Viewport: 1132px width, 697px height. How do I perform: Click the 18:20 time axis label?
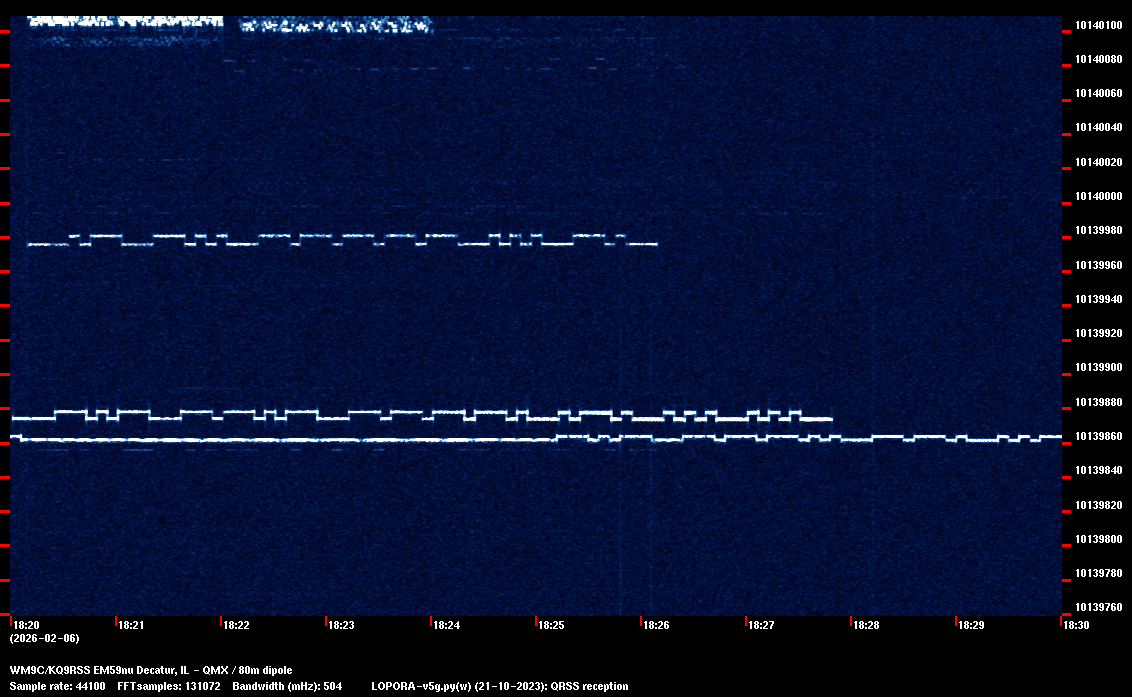(26, 625)
